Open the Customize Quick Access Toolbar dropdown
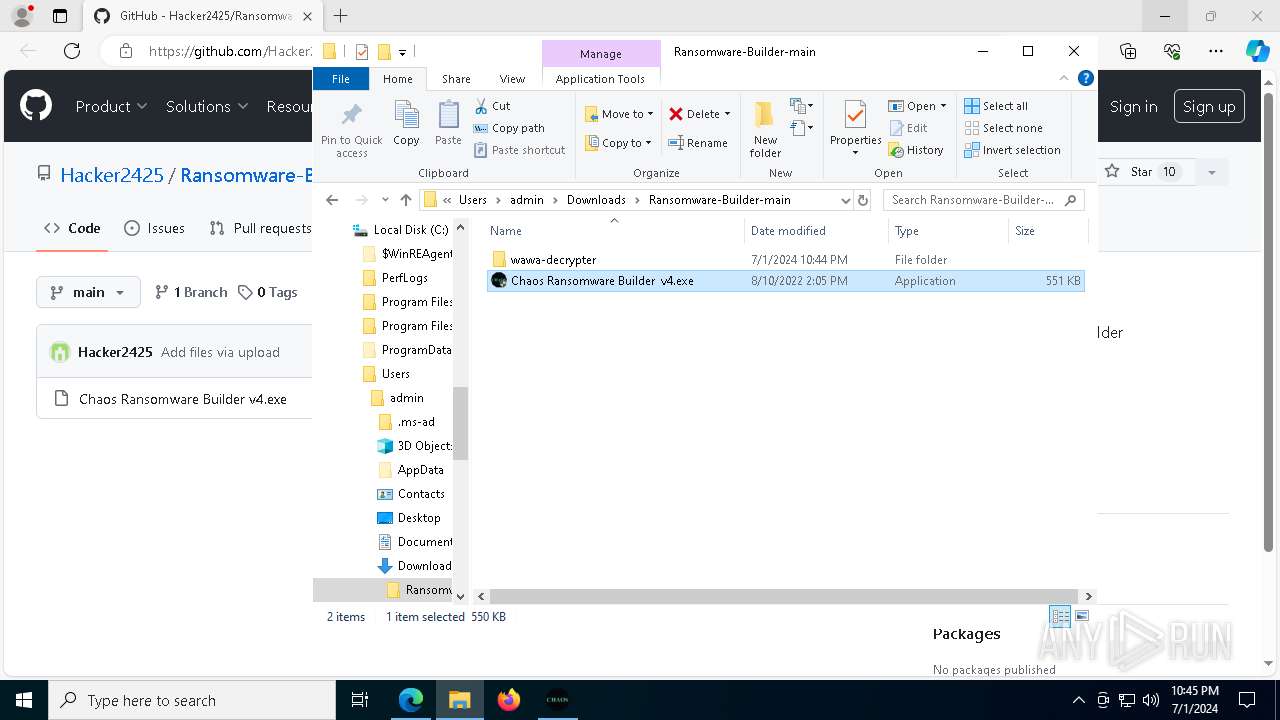Screen dimensions: 1280x720 (x=402, y=52)
